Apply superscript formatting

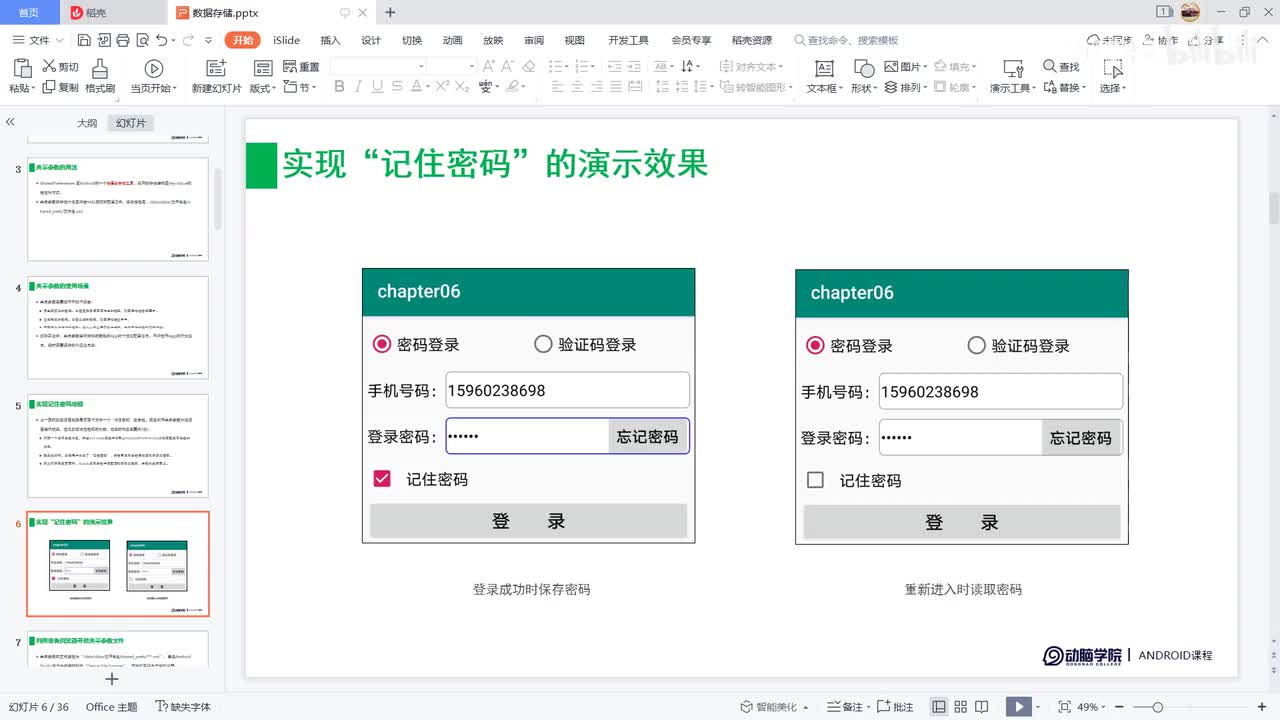[x=442, y=87]
